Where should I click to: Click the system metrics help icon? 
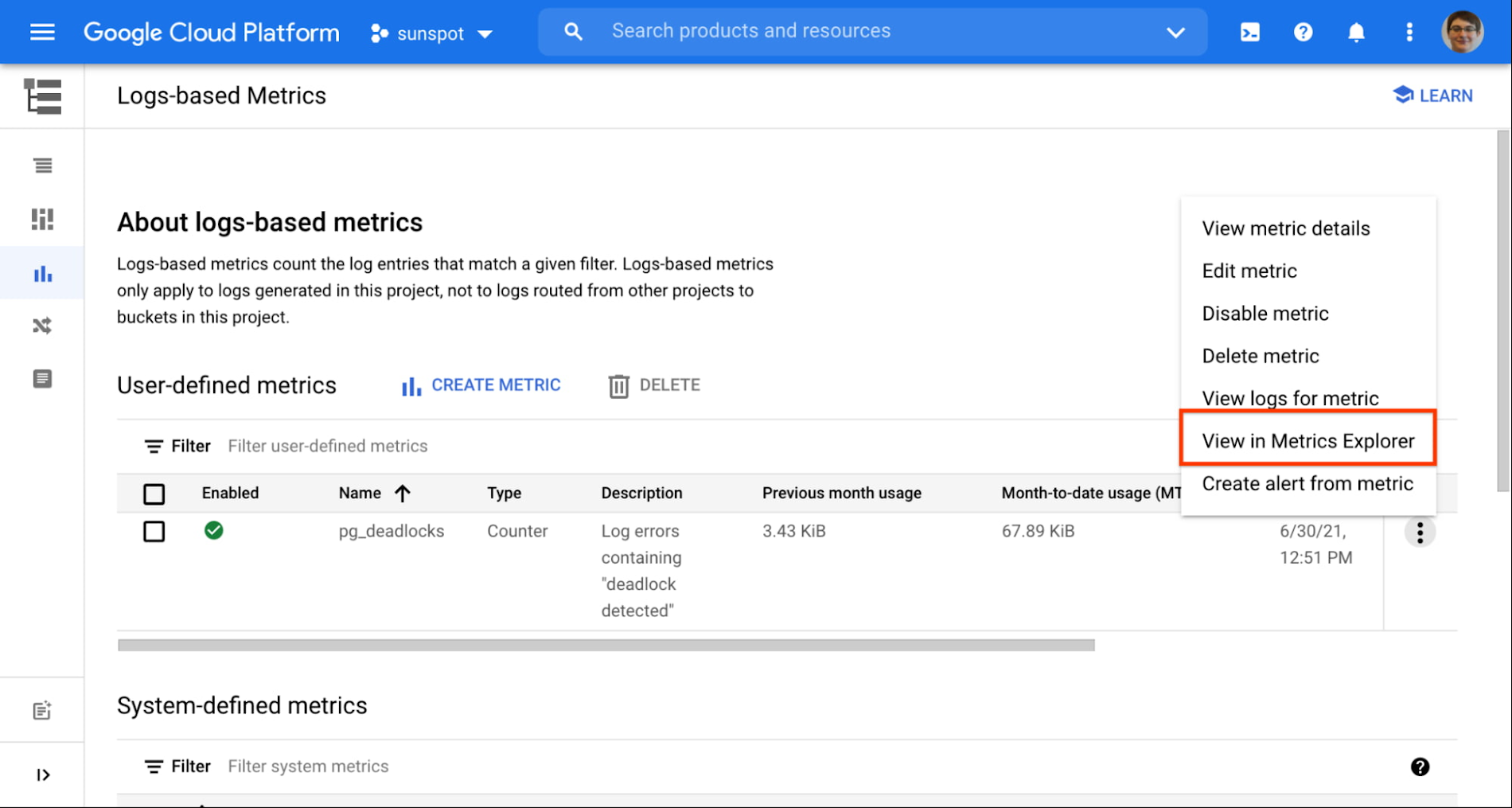(x=1420, y=767)
